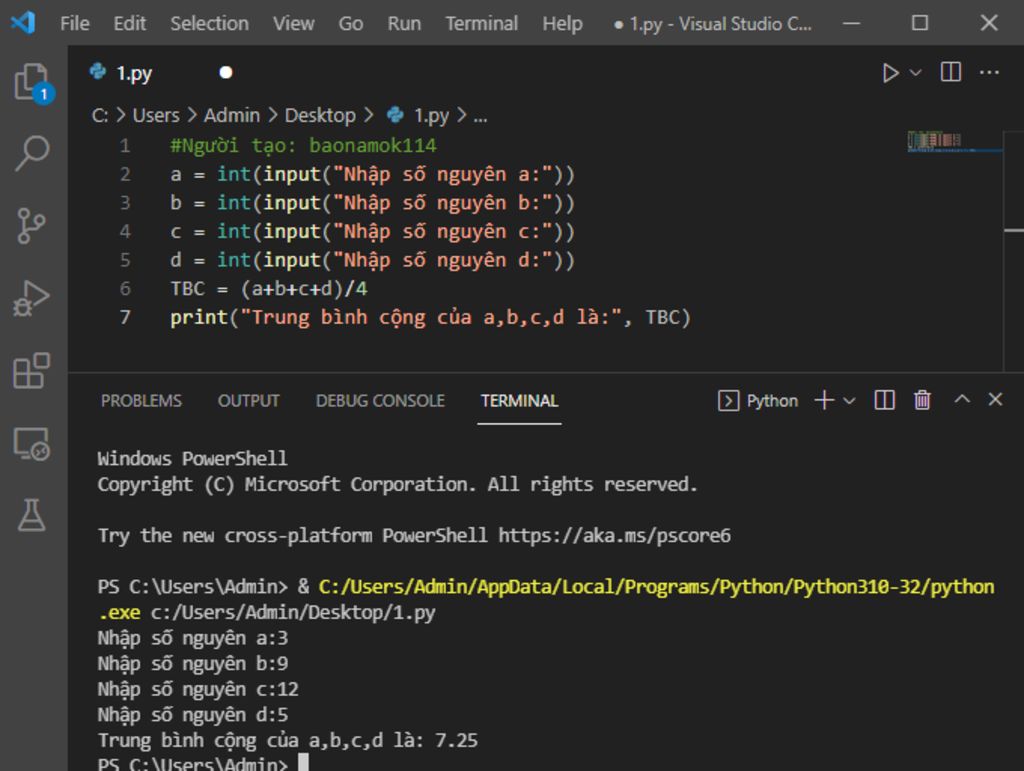Select the TERMINAL tab
This screenshot has height=771, width=1024.
tap(519, 400)
